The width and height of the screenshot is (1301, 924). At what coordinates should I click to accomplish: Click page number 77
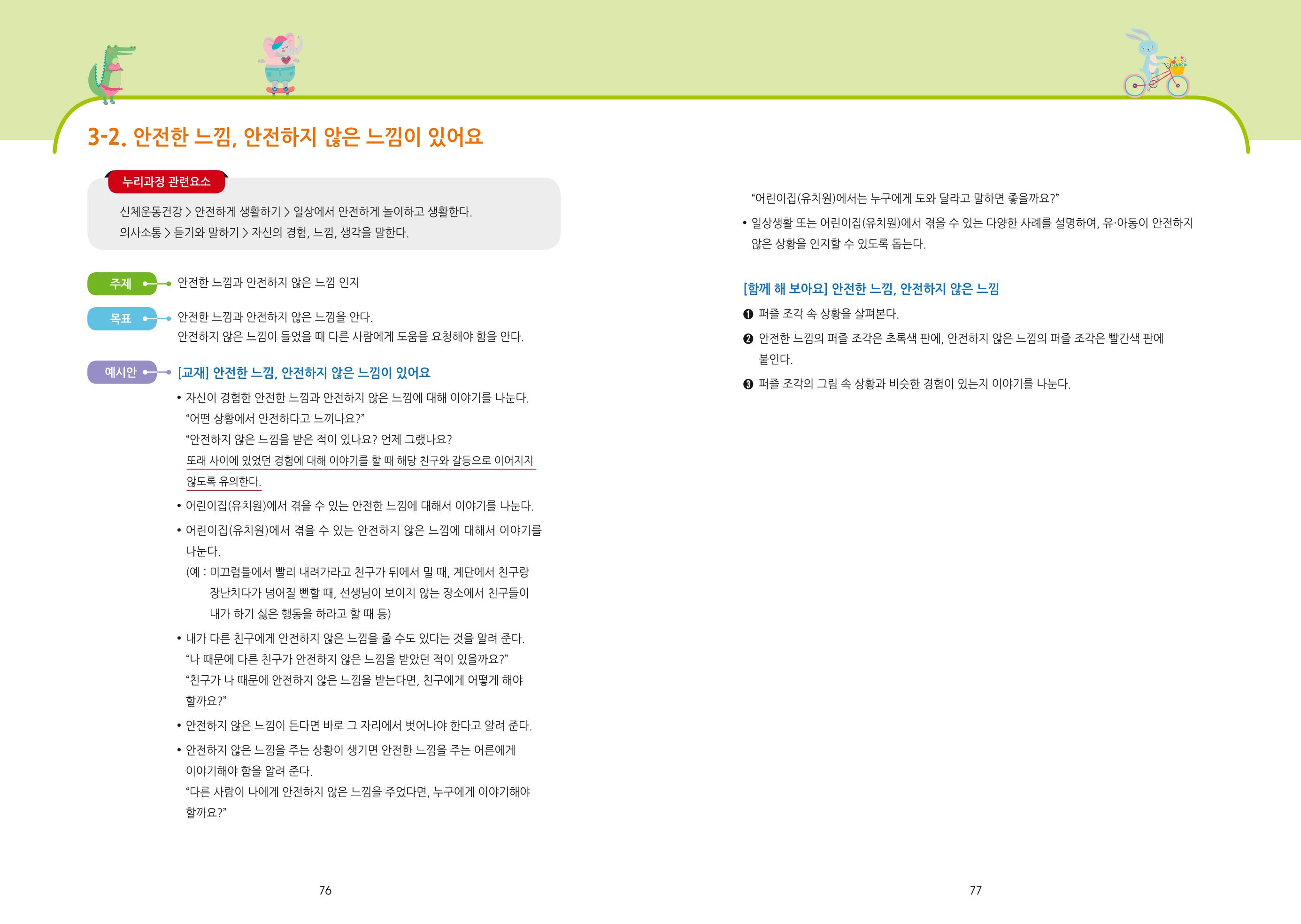976,891
